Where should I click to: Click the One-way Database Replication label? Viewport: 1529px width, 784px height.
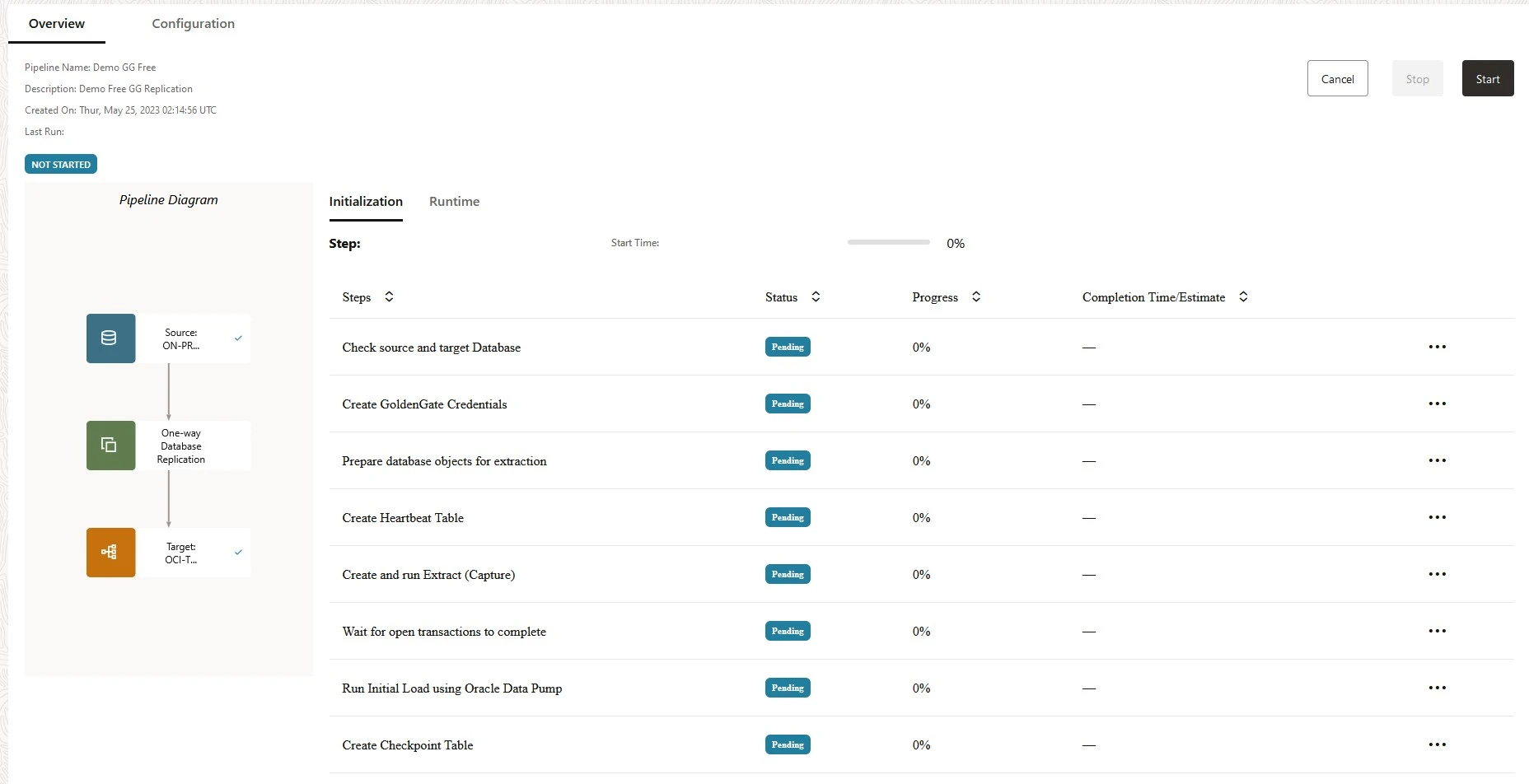pyautogui.click(x=181, y=446)
